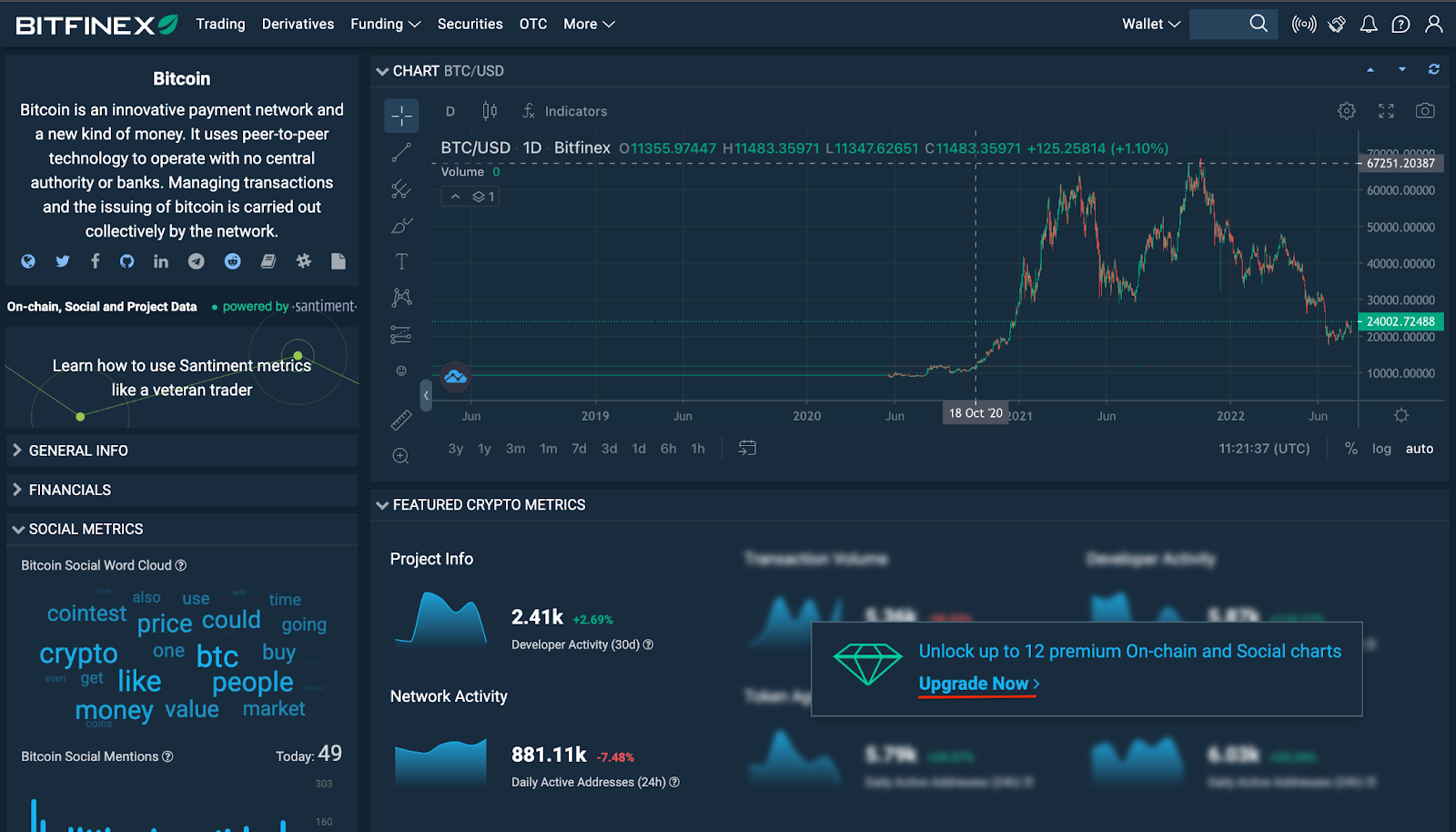1456x832 pixels.
Task: Set chart range to 7d
Action: click(579, 449)
